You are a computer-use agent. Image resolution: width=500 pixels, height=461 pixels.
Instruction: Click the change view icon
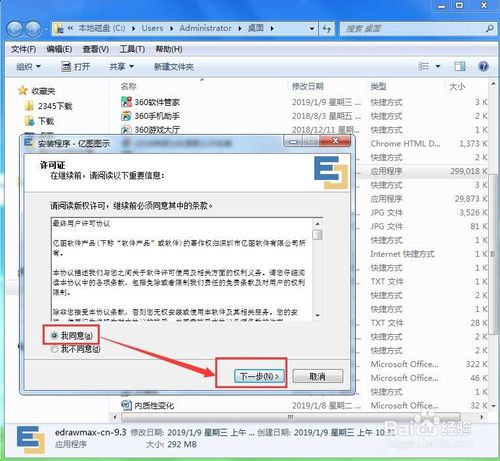pyautogui.click(x=423, y=66)
